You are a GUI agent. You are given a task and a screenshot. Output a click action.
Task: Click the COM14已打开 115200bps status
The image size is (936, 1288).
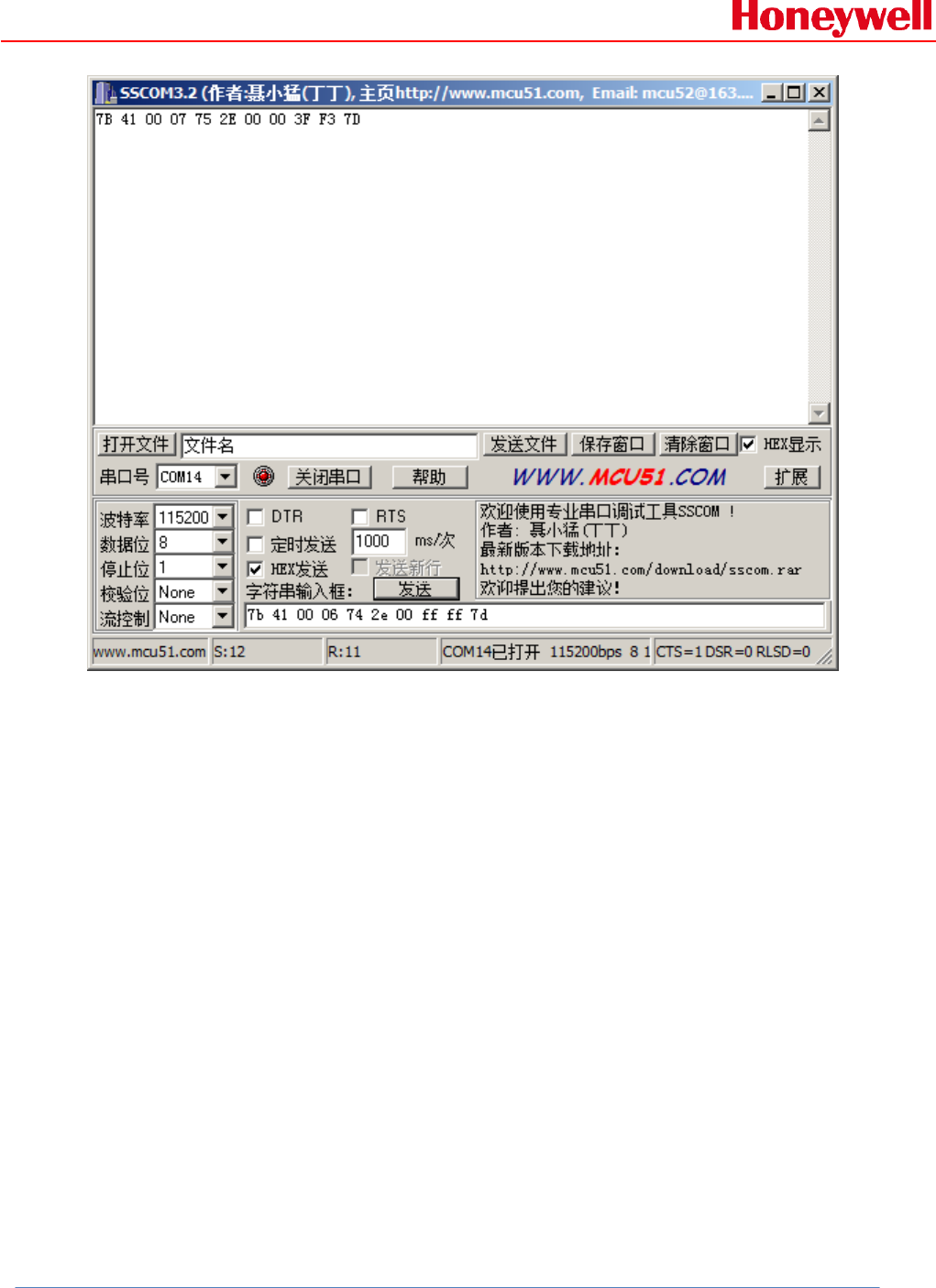545,652
